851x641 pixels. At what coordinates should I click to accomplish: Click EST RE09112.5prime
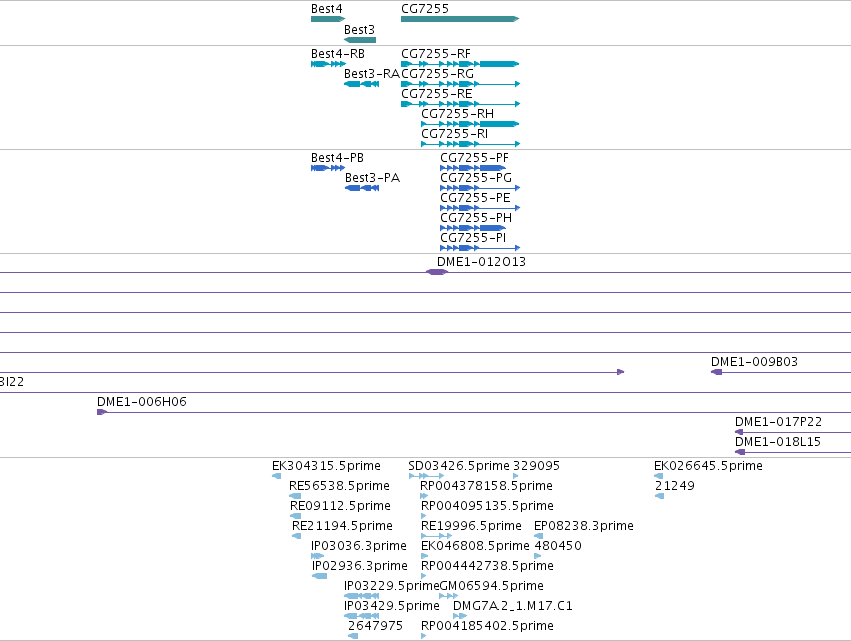tap(295, 516)
